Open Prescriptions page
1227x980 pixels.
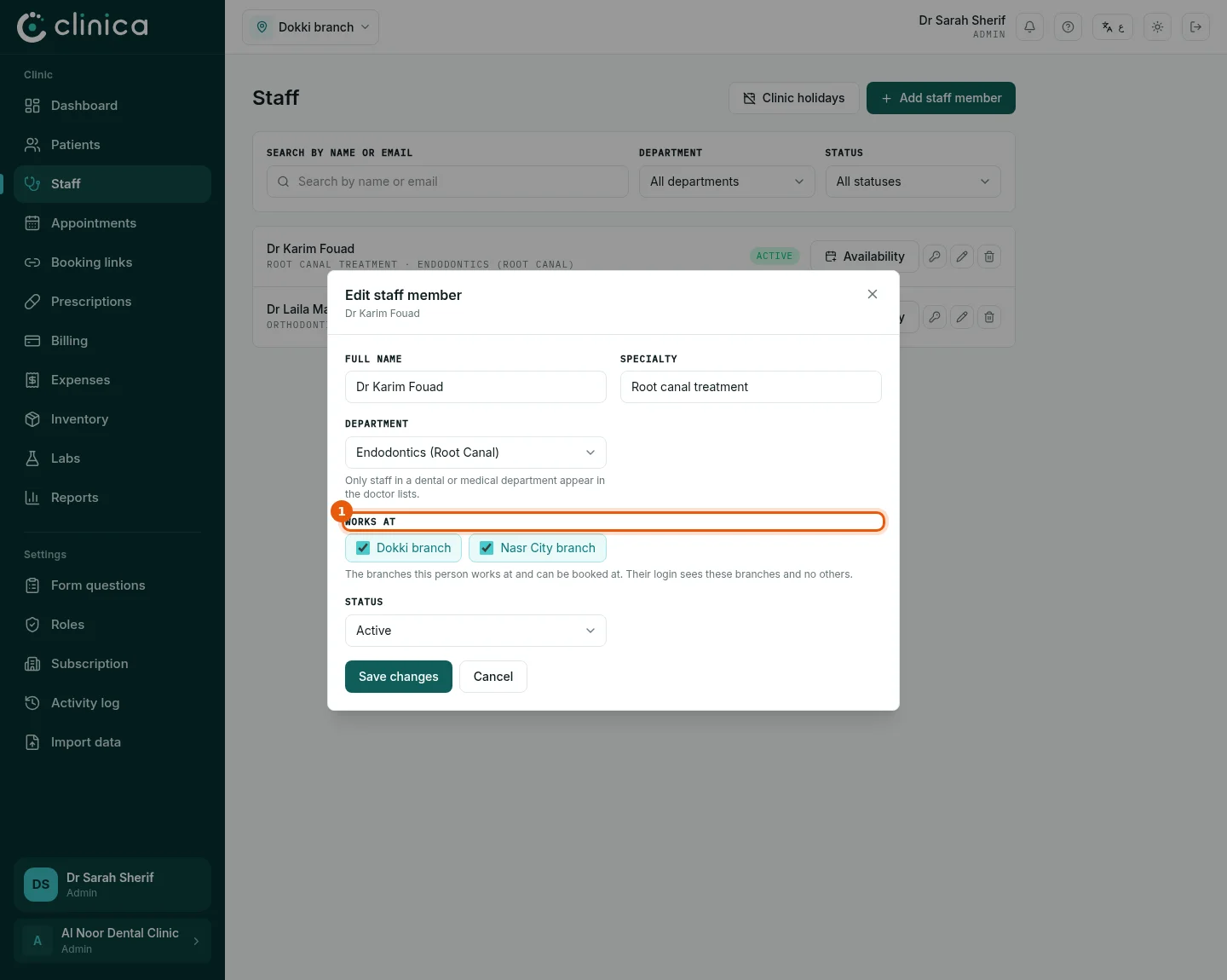pyautogui.click(x=112, y=302)
